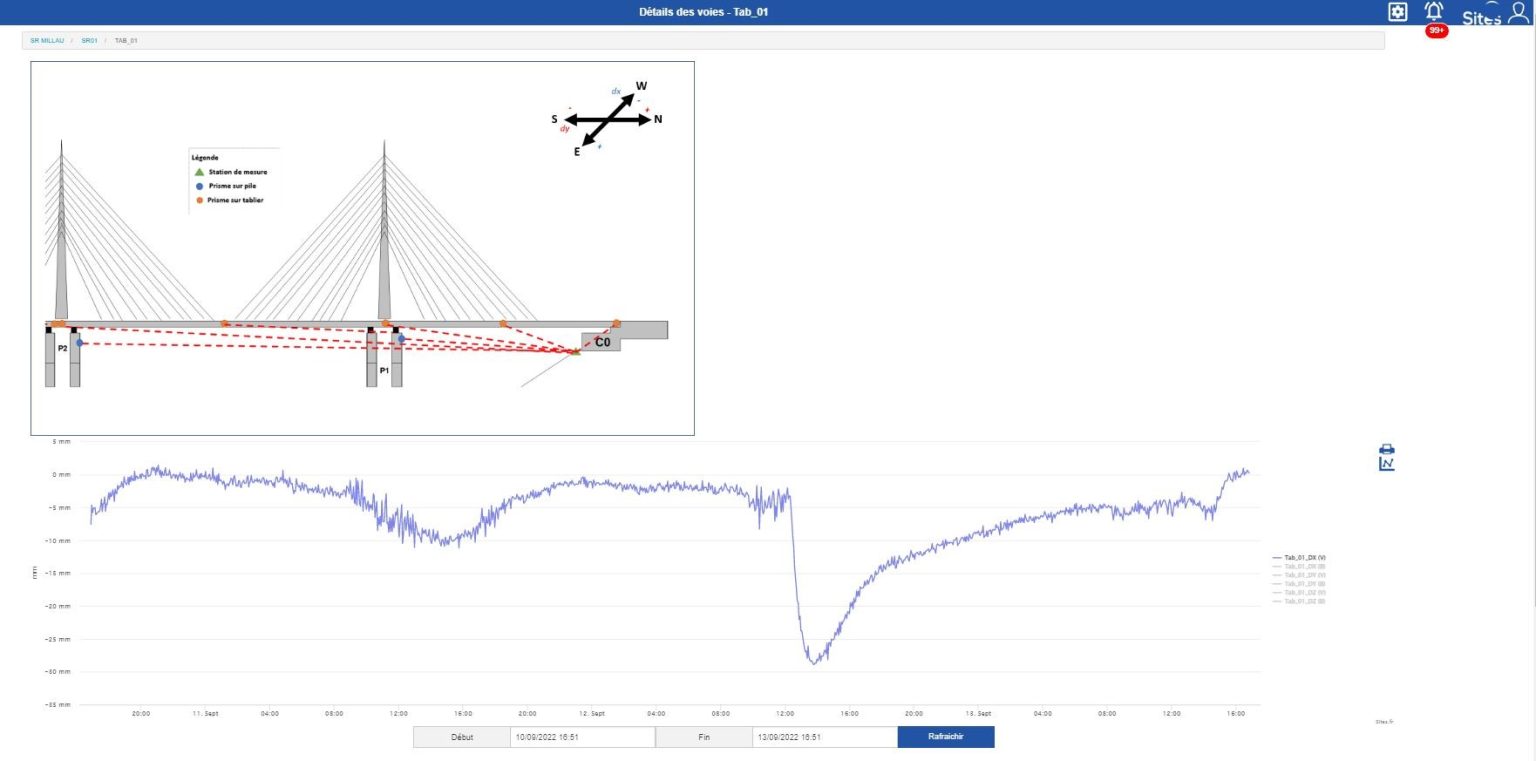
Task: Click TAB_01 breadcrumb item
Action: coord(126,40)
